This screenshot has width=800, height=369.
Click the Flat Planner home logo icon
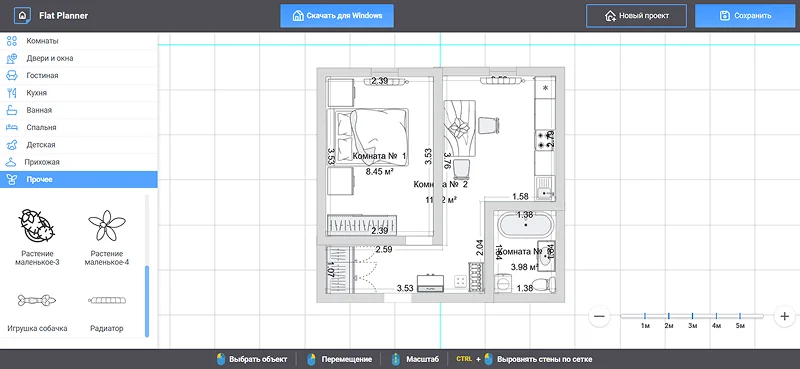click(x=22, y=15)
